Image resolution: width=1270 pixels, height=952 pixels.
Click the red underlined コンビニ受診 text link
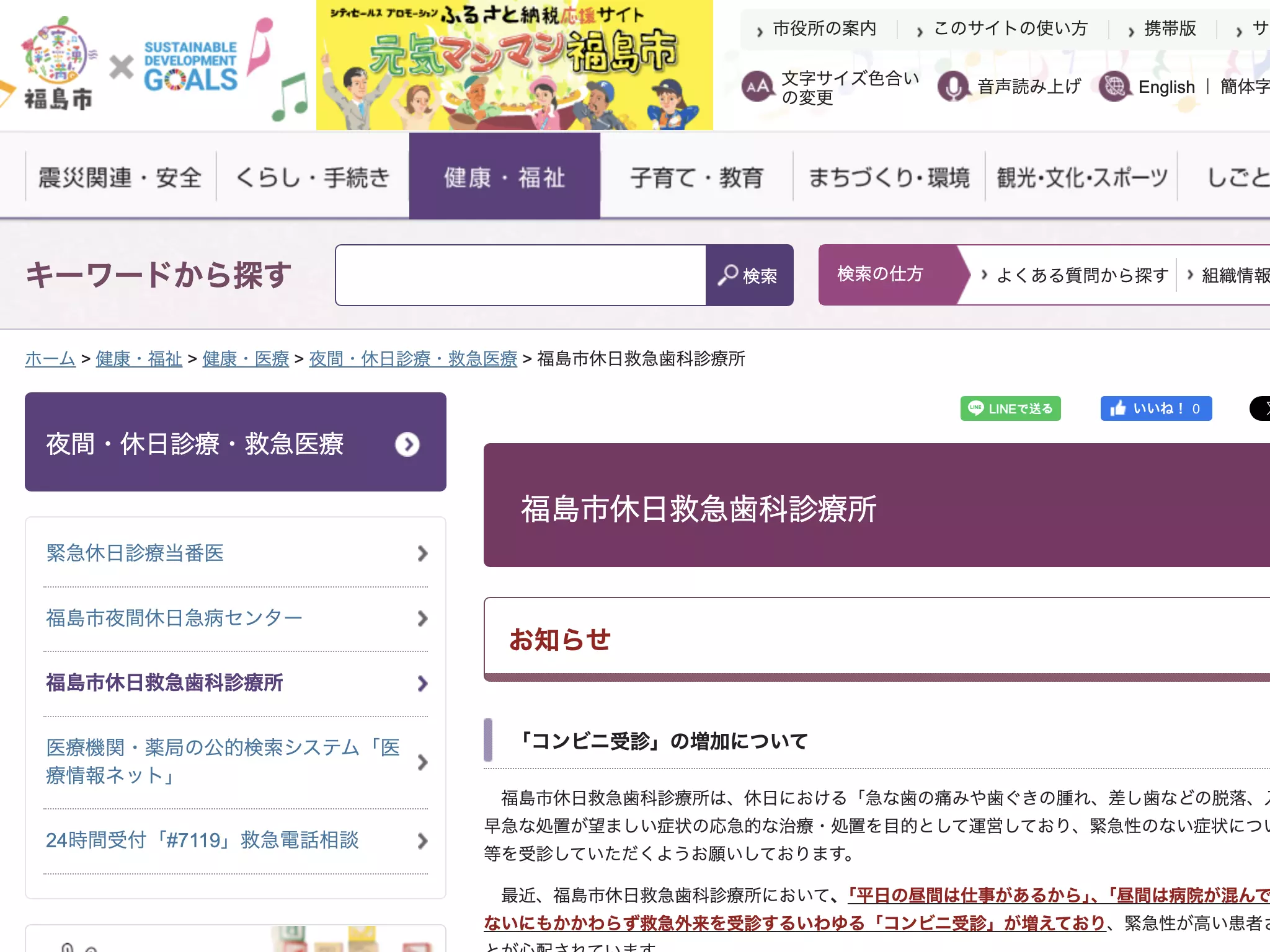pyautogui.click(x=794, y=923)
